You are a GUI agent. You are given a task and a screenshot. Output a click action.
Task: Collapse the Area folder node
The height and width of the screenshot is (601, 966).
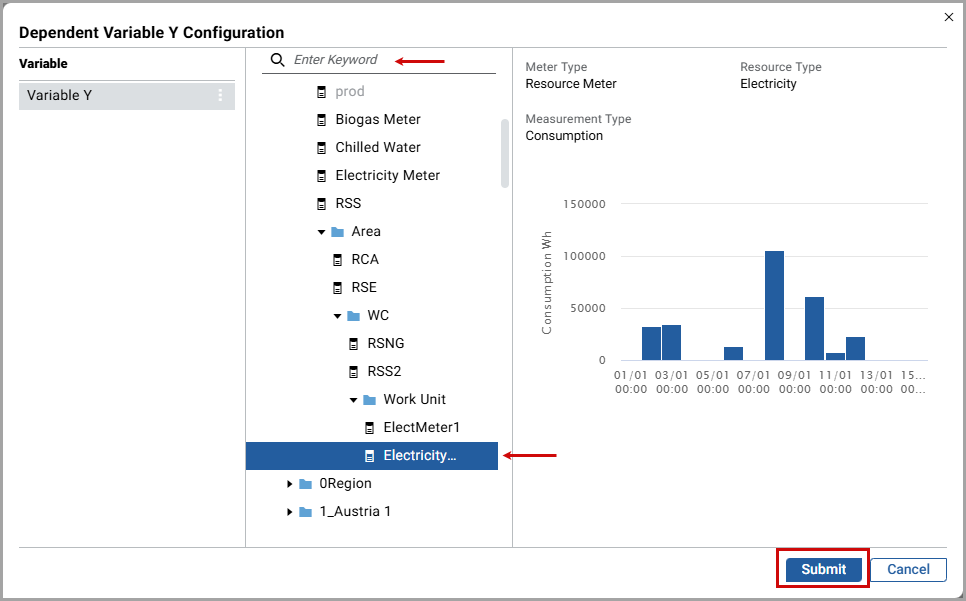pyautogui.click(x=321, y=232)
